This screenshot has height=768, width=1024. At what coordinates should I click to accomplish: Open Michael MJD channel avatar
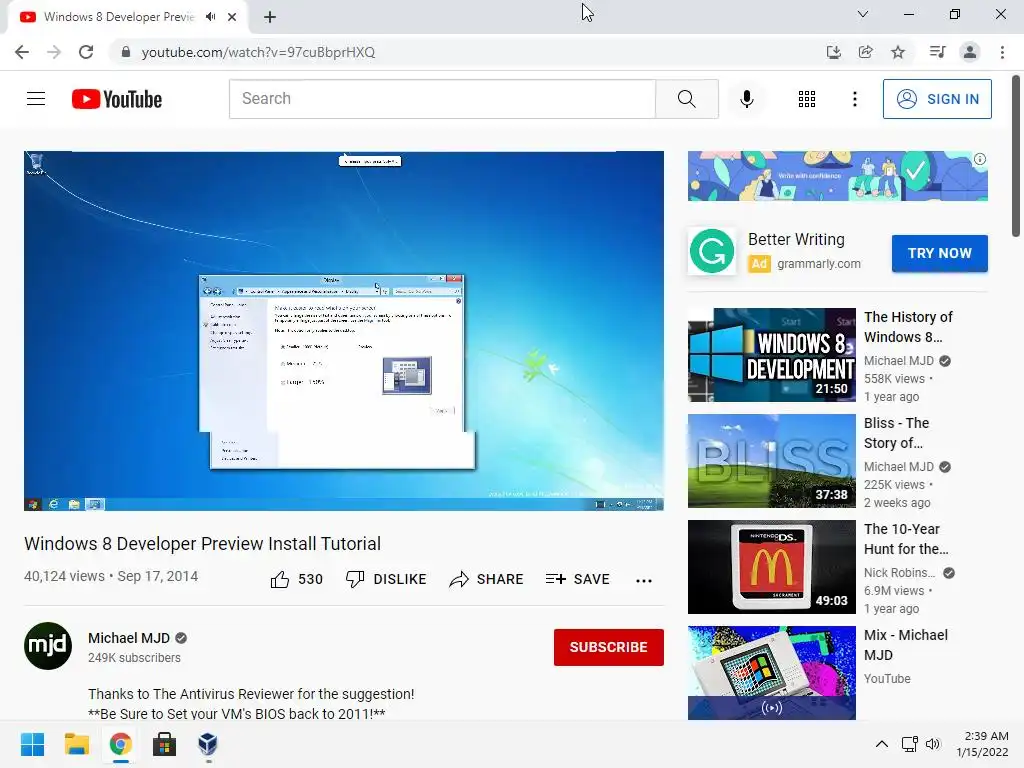click(48, 646)
